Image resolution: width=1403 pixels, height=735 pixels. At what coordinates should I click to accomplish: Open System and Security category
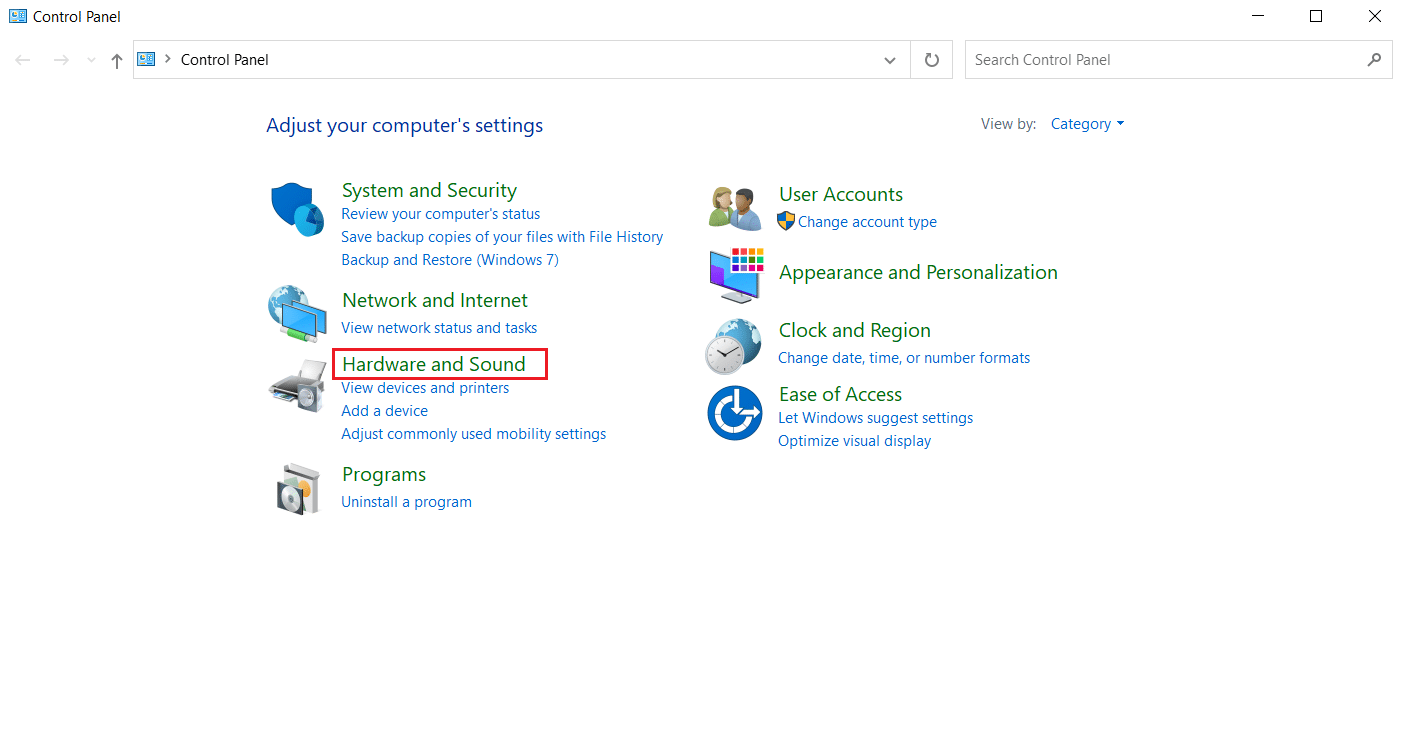pyautogui.click(x=429, y=190)
